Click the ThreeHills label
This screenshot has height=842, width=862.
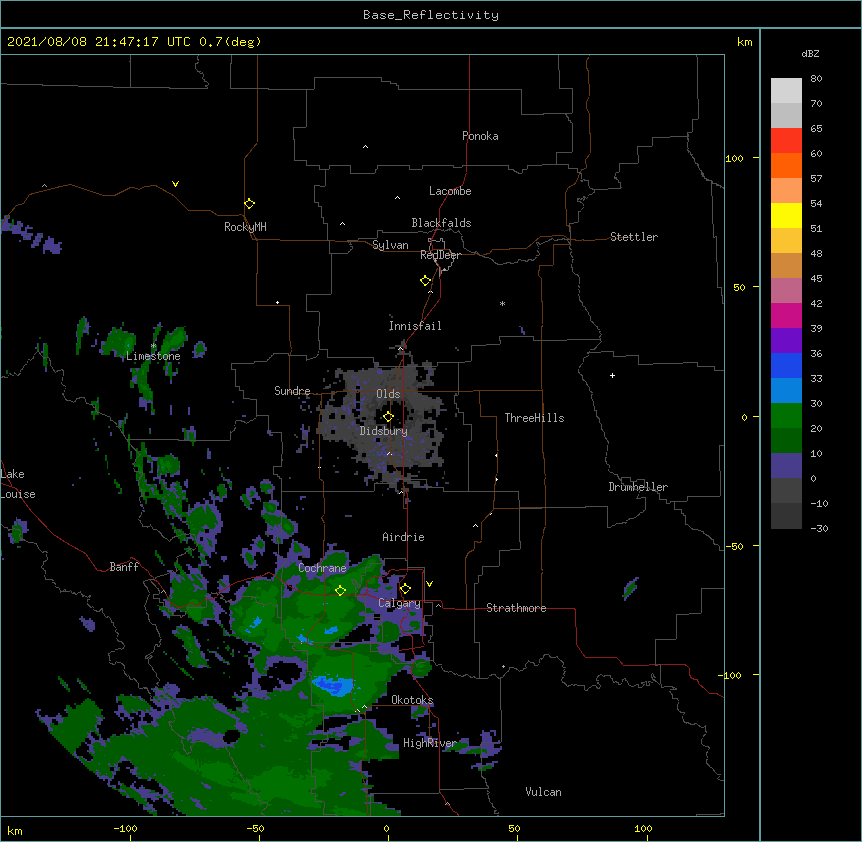pyautogui.click(x=534, y=418)
